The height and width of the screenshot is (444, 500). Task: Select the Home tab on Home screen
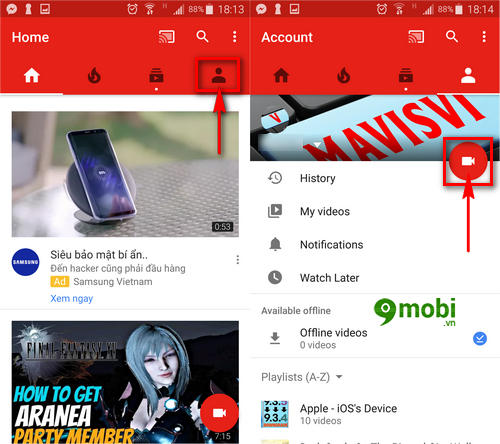pos(32,75)
